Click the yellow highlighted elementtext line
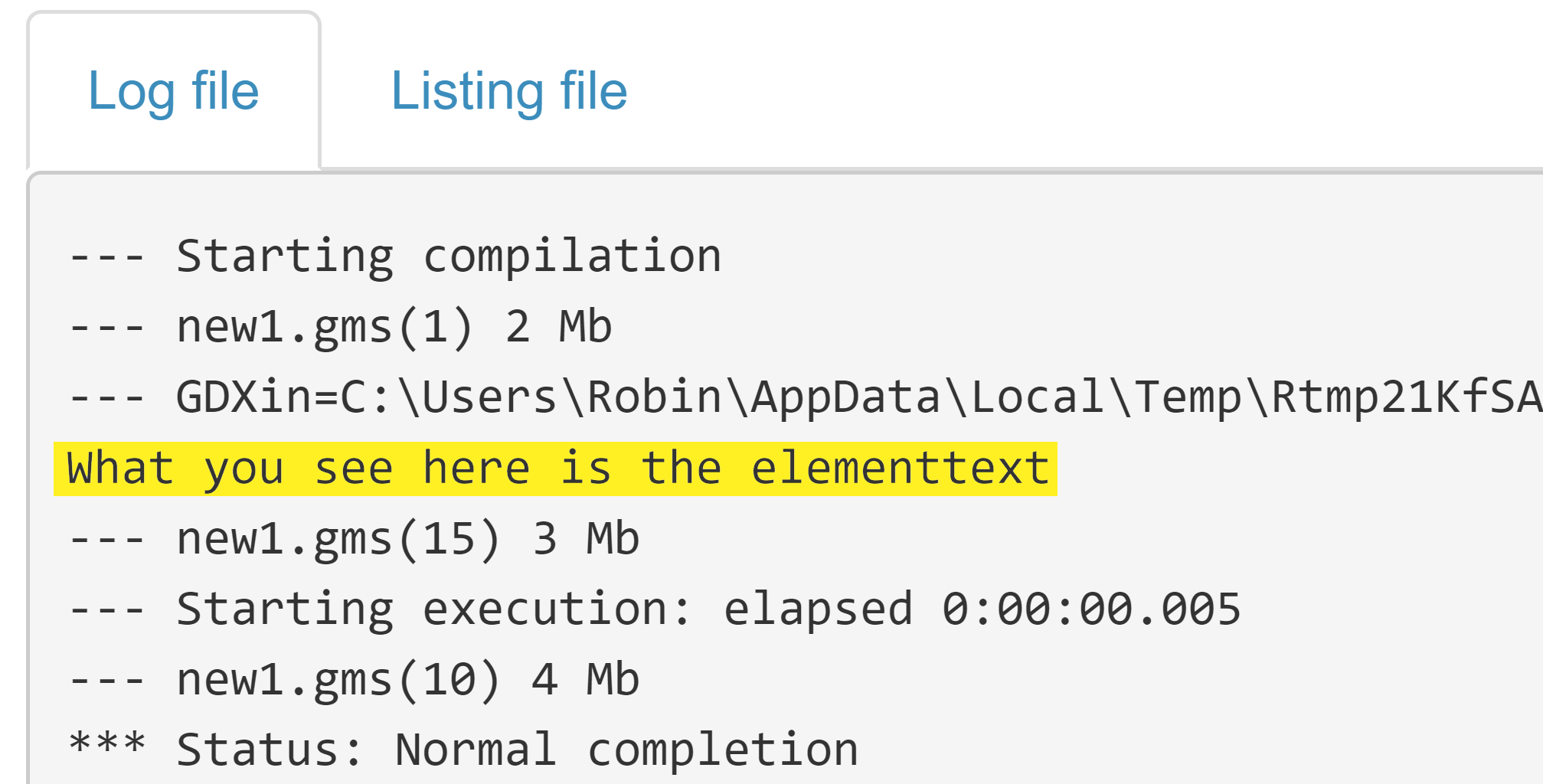 click(555, 469)
